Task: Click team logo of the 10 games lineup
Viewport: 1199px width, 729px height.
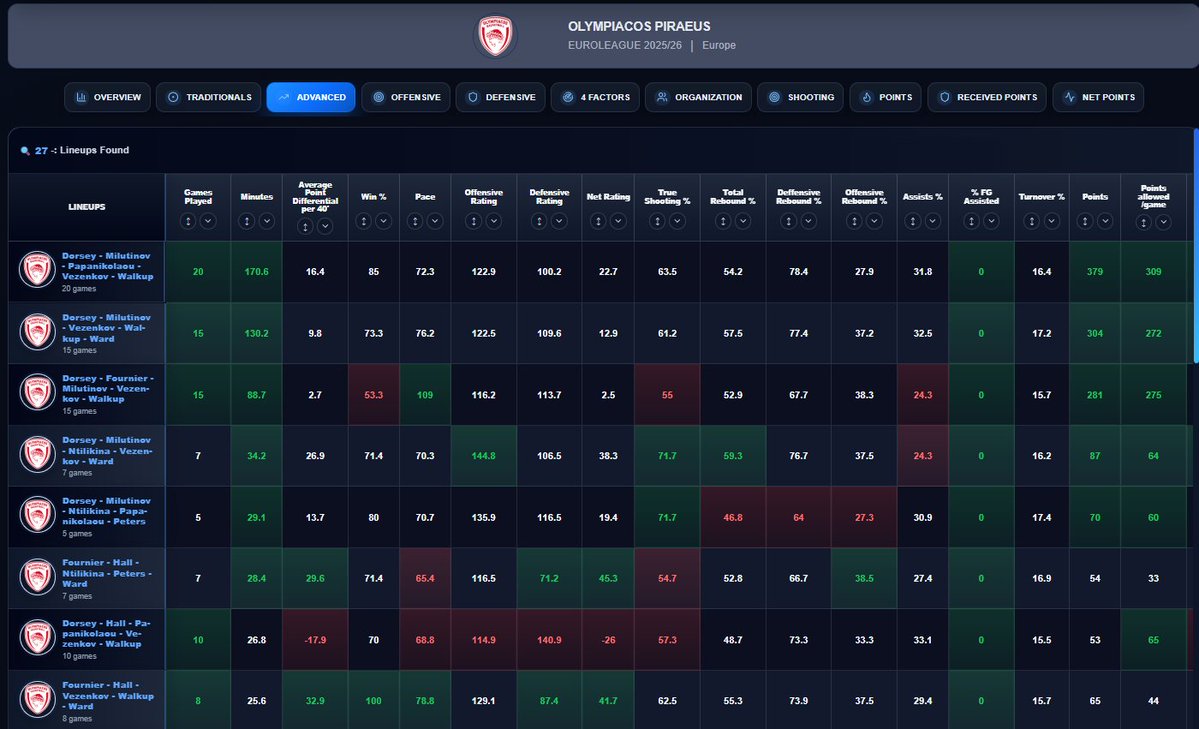Action: [37, 638]
